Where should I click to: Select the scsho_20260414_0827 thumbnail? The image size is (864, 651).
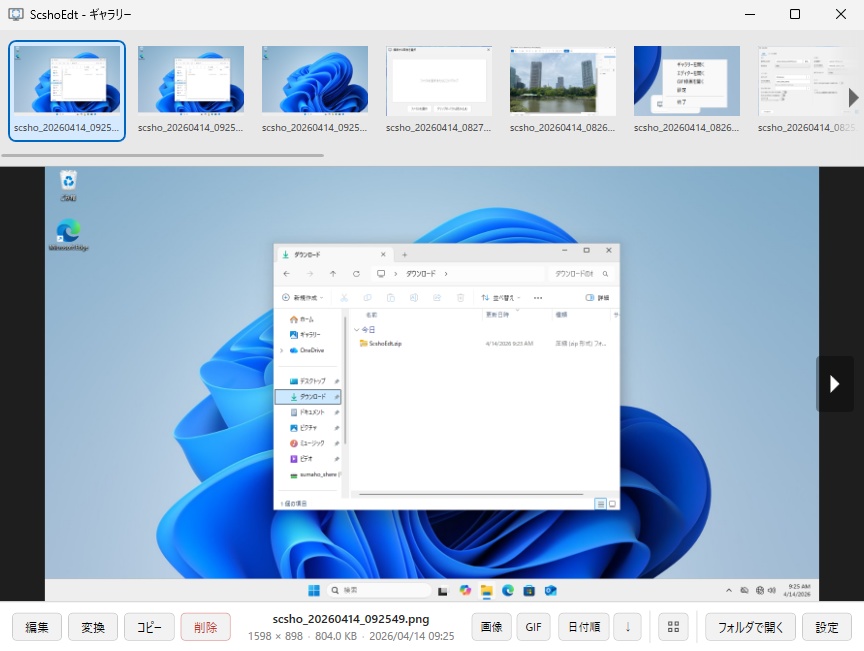pyautogui.click(x=439, y=90)
